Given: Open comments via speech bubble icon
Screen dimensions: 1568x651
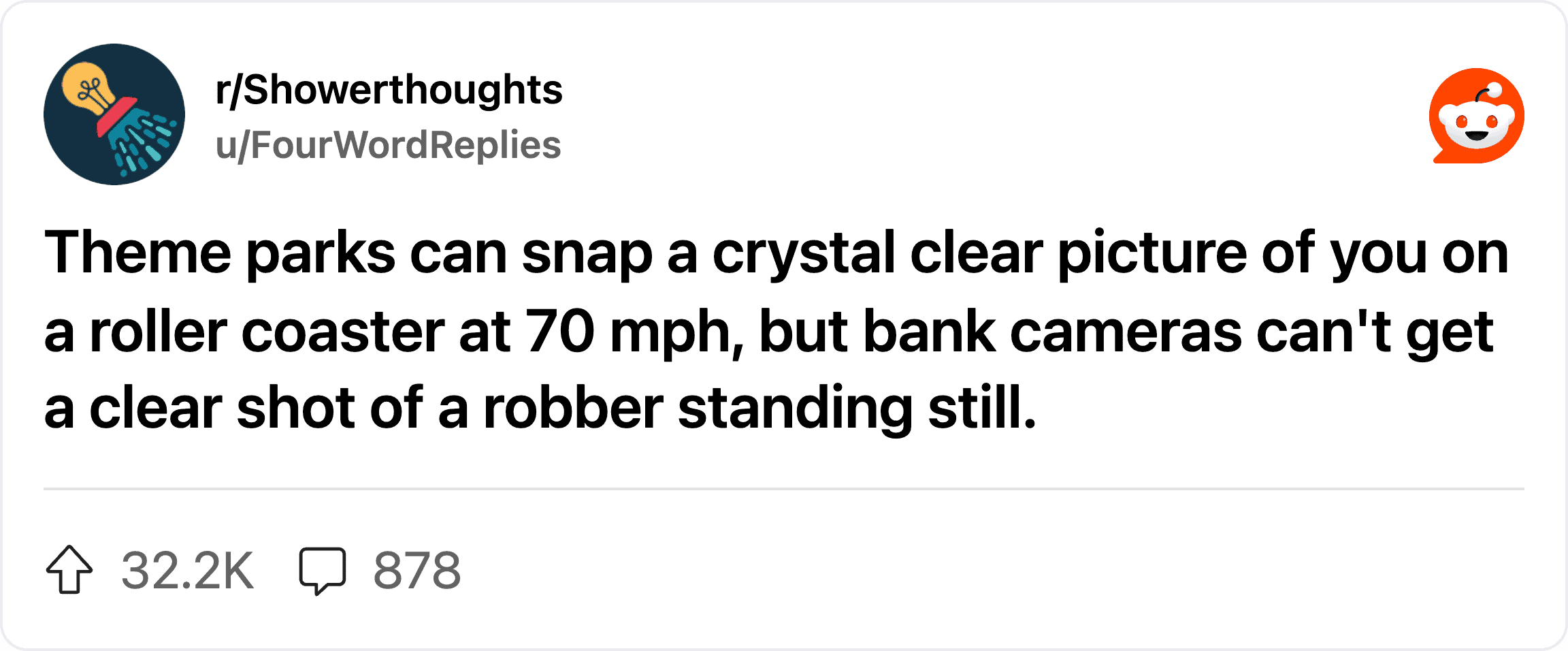Looking at the screenshot, I should [x=323, y=571].
